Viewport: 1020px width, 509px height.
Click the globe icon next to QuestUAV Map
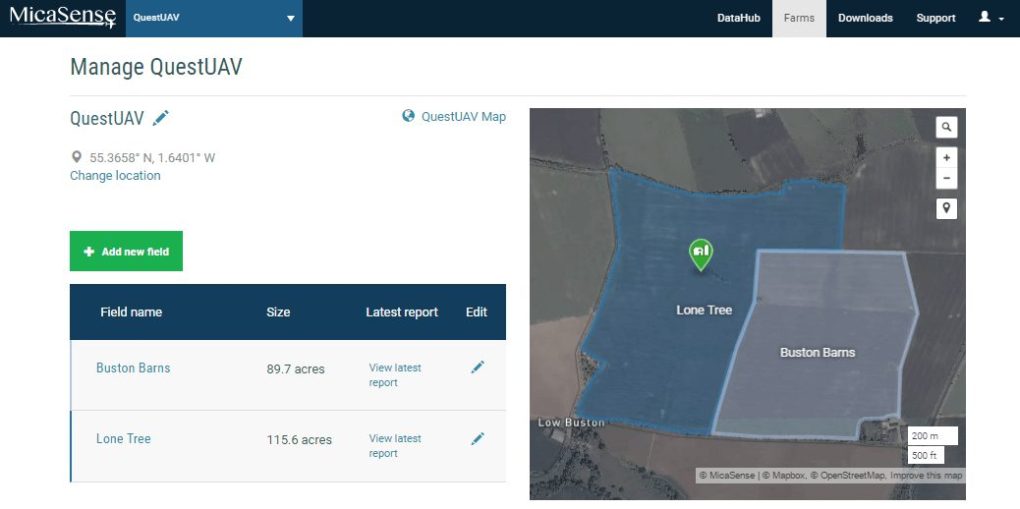pos(409,116)
